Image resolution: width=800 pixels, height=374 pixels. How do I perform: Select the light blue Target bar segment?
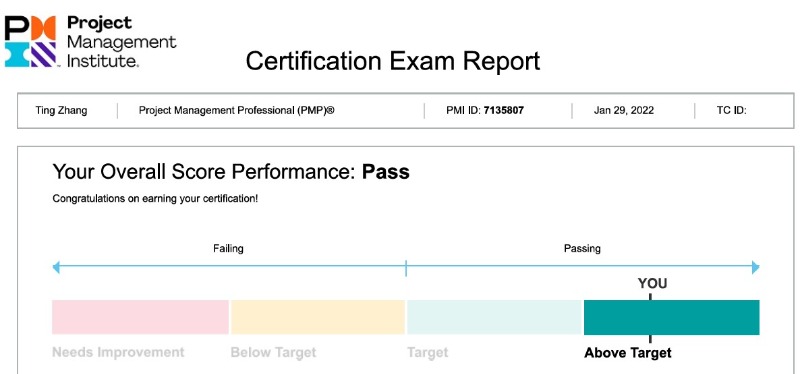[494, 317]
